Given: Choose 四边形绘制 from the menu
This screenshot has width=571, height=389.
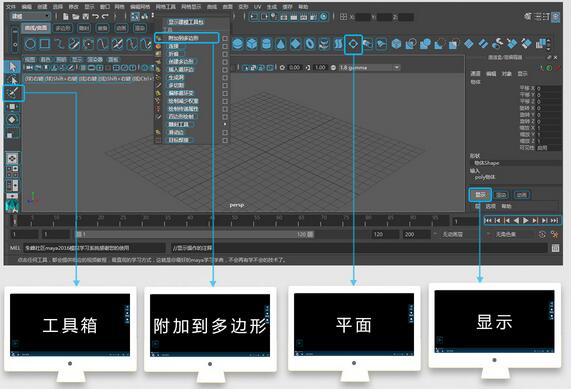Looking at the screenshot, I should [181, 117].
